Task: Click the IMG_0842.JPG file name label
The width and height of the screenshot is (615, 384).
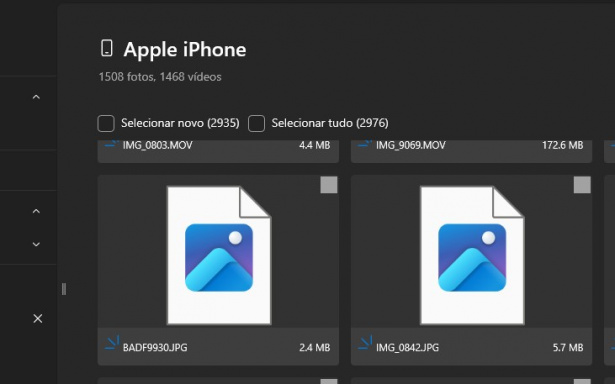Action: (x=407, y=348)
